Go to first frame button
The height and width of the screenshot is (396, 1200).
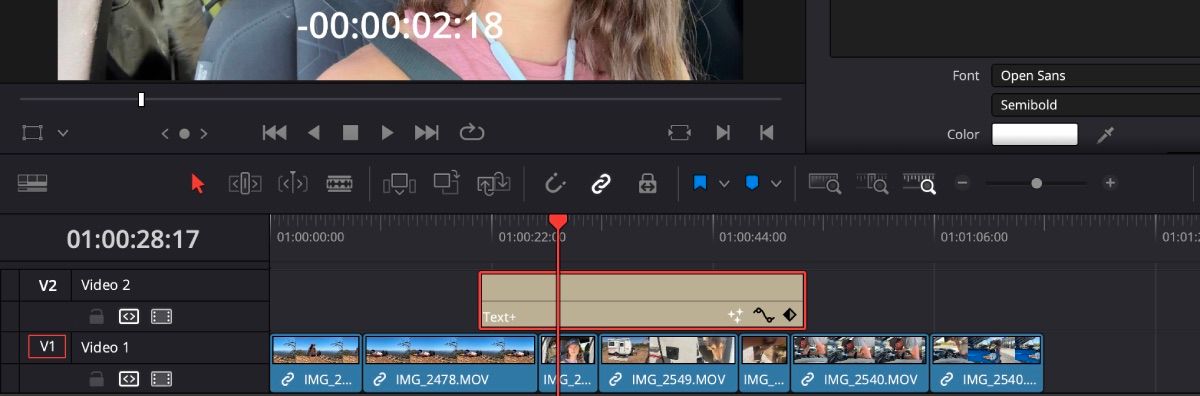coord(274,132)
